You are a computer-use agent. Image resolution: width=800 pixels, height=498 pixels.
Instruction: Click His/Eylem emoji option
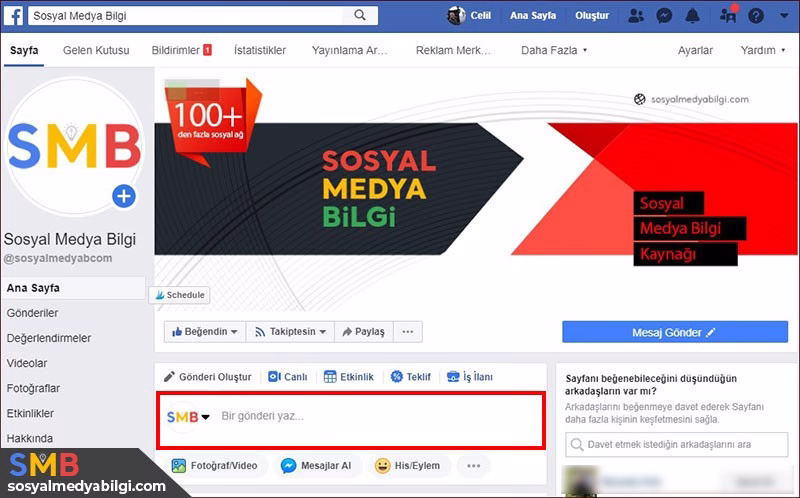coord(407,465)
